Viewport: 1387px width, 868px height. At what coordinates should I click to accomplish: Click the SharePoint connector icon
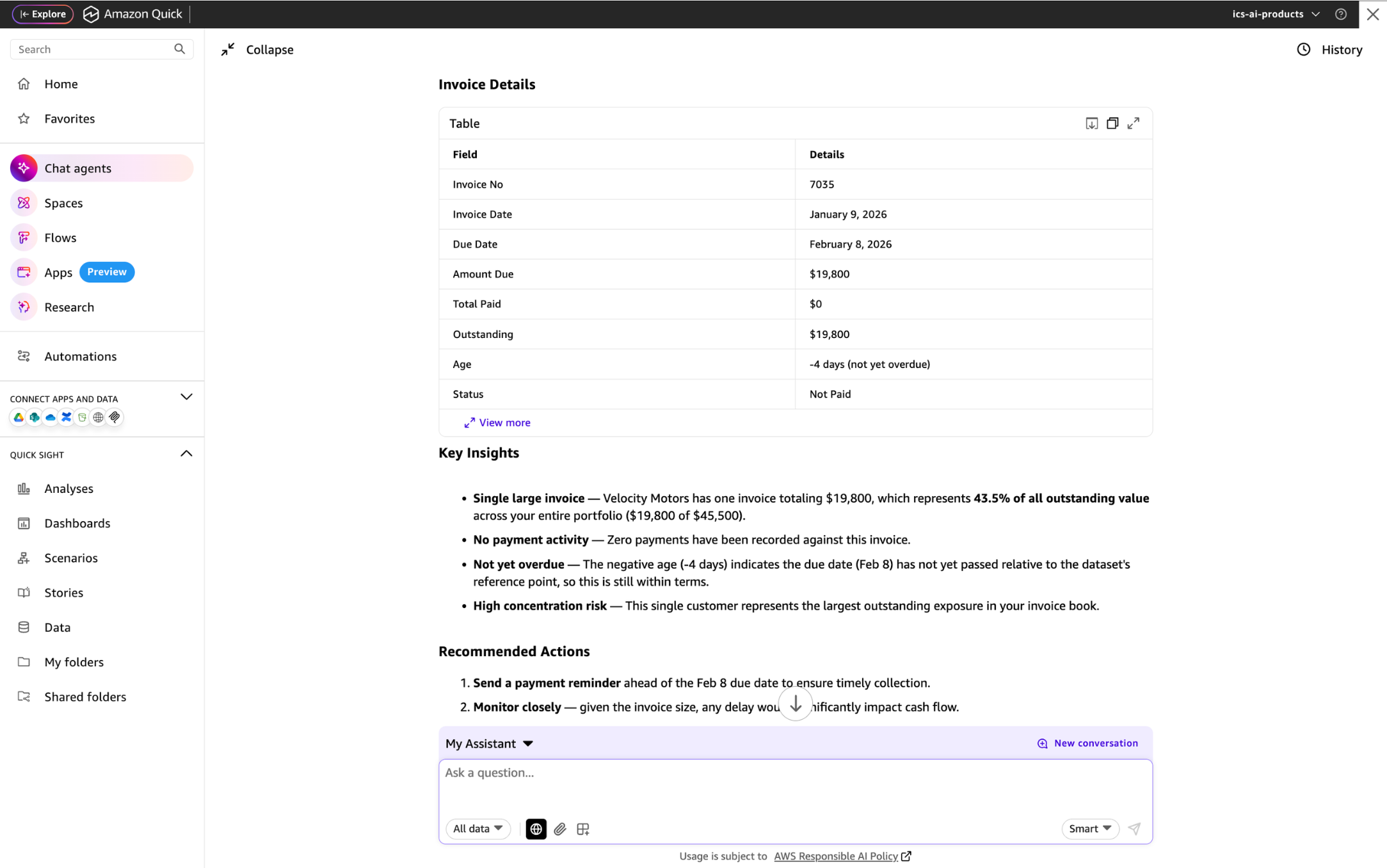[x=35, y=417]
